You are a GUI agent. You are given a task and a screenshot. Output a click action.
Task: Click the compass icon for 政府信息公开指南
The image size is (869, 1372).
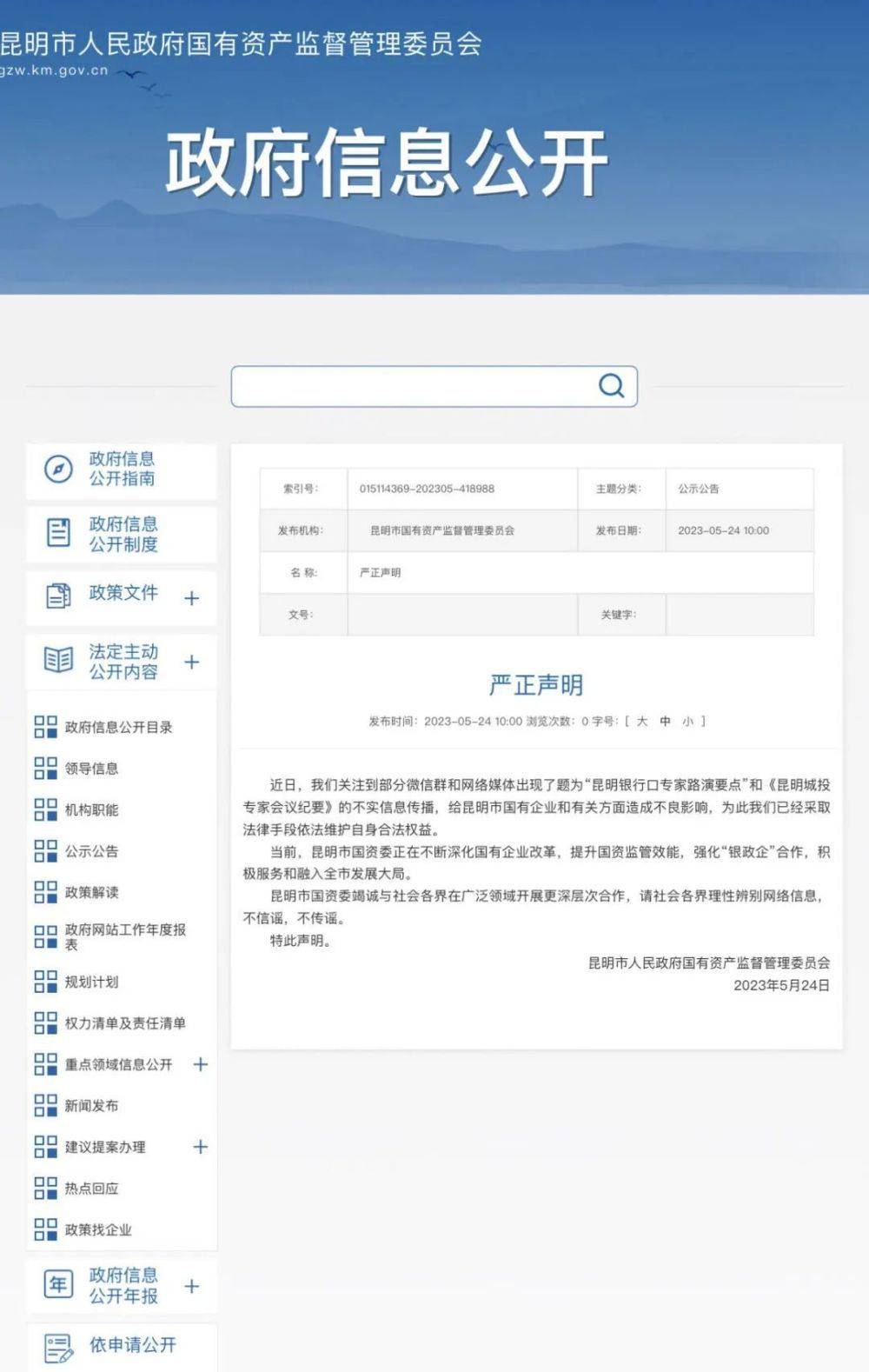58,470
